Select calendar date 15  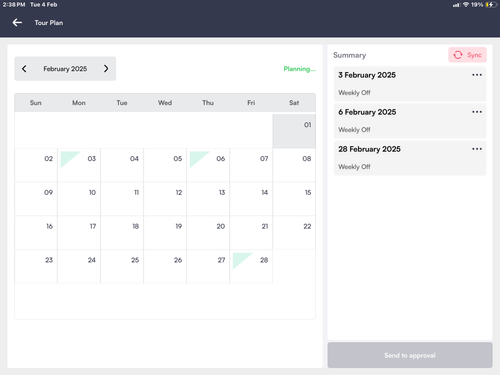click(294, 199)
